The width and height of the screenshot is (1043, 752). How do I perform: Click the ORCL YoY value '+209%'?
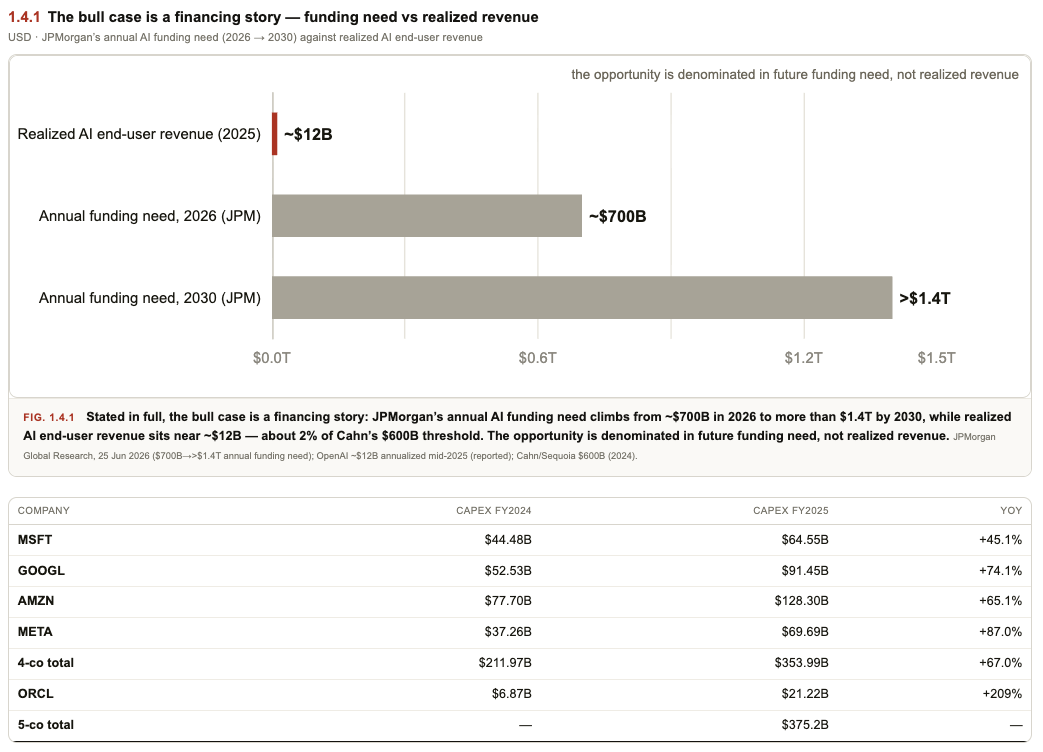click(x=1002, y=693)
